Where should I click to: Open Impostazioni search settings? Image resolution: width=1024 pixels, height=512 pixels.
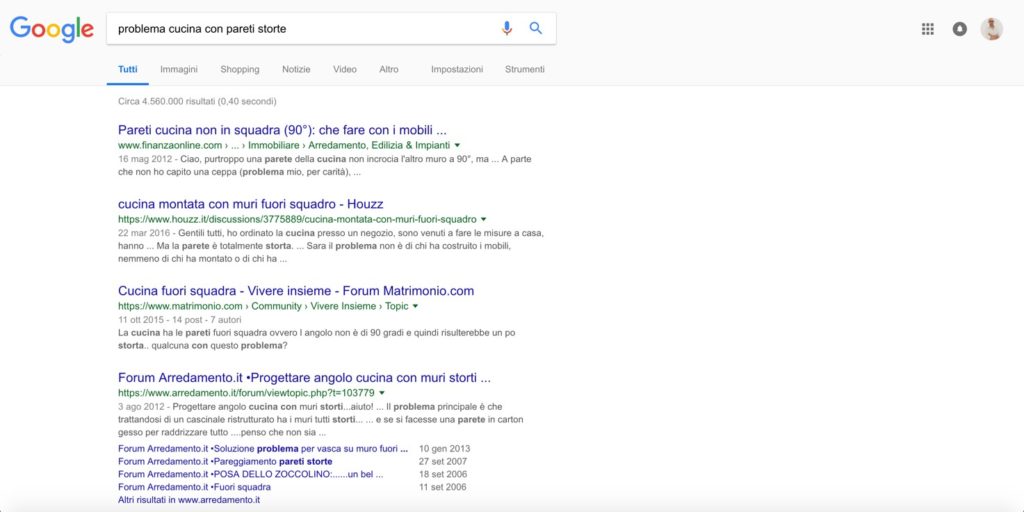click(x=457, y=69)
